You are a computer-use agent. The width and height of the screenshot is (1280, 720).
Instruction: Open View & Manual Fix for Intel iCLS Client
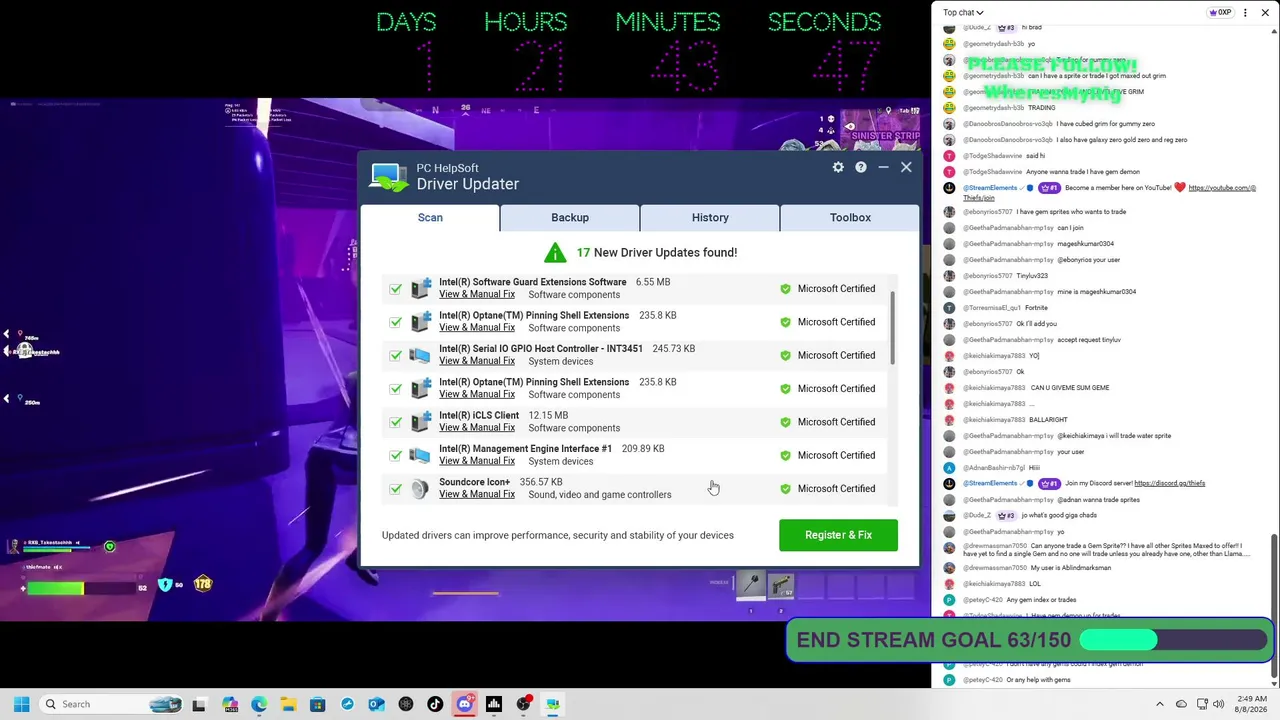point(477,428)
